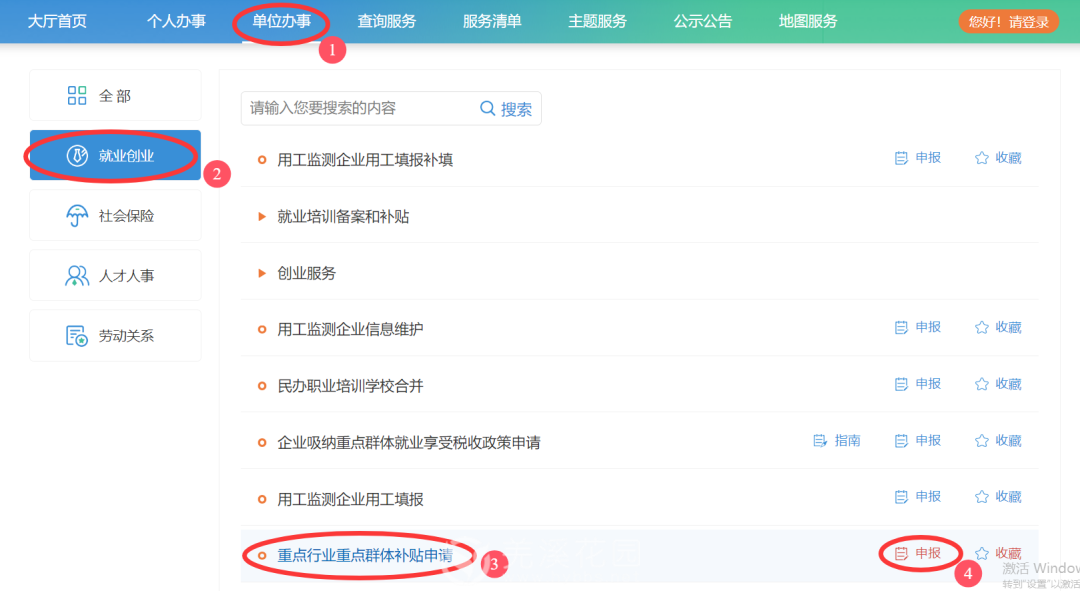Open the 用工监测企业用工填报 item link
Viewport: 1080px width, 591px height.
pos(350,499)
